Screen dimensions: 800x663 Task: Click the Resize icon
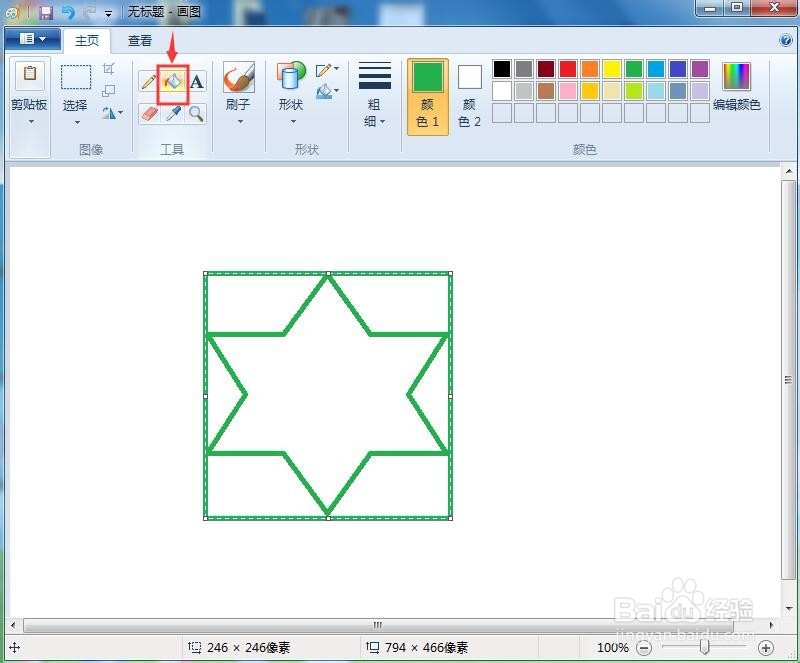coord(109,91)
